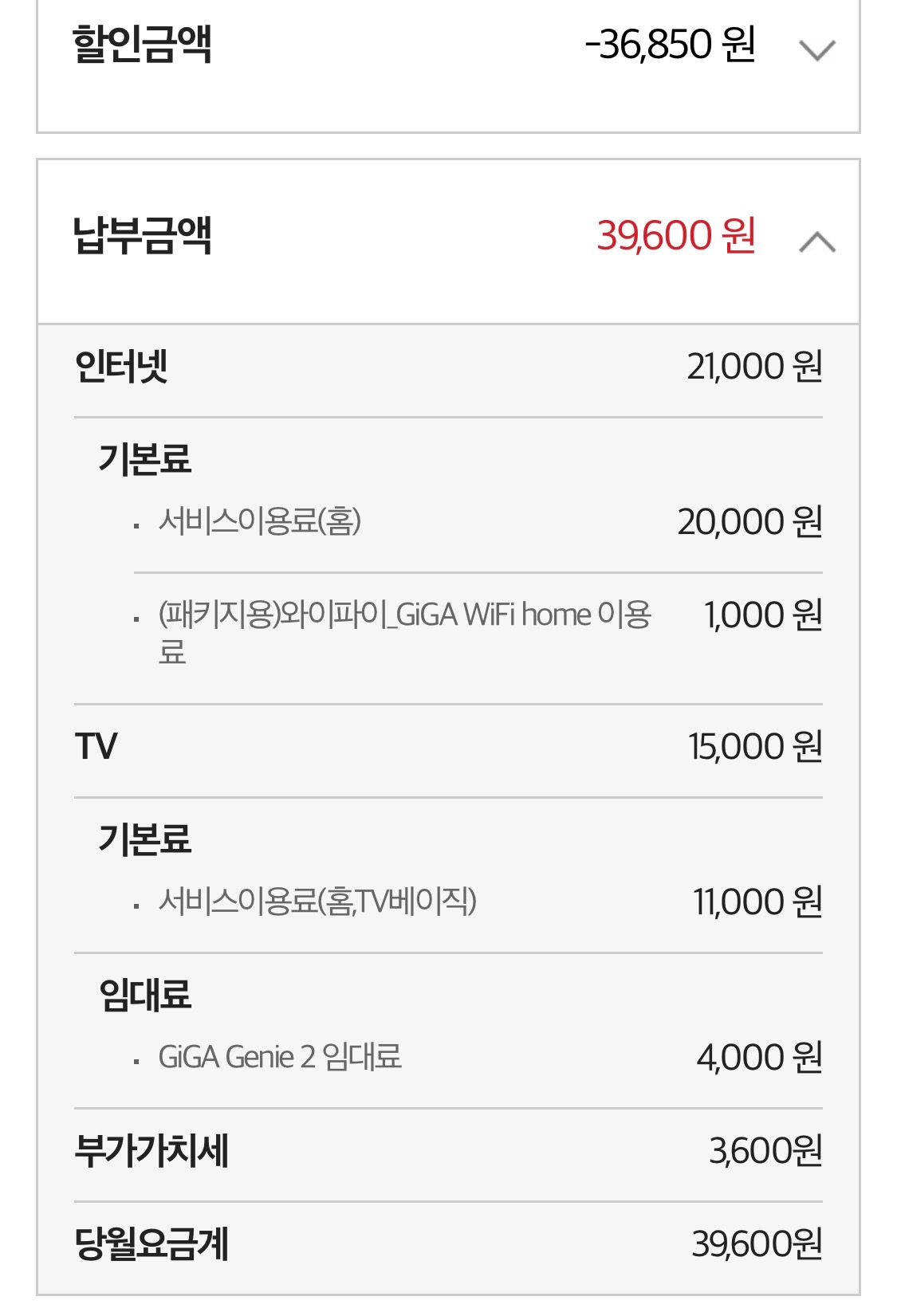Click the 1,000 원 WiFi fee amount
897x1316 pixels.
[x=762, y=615]
